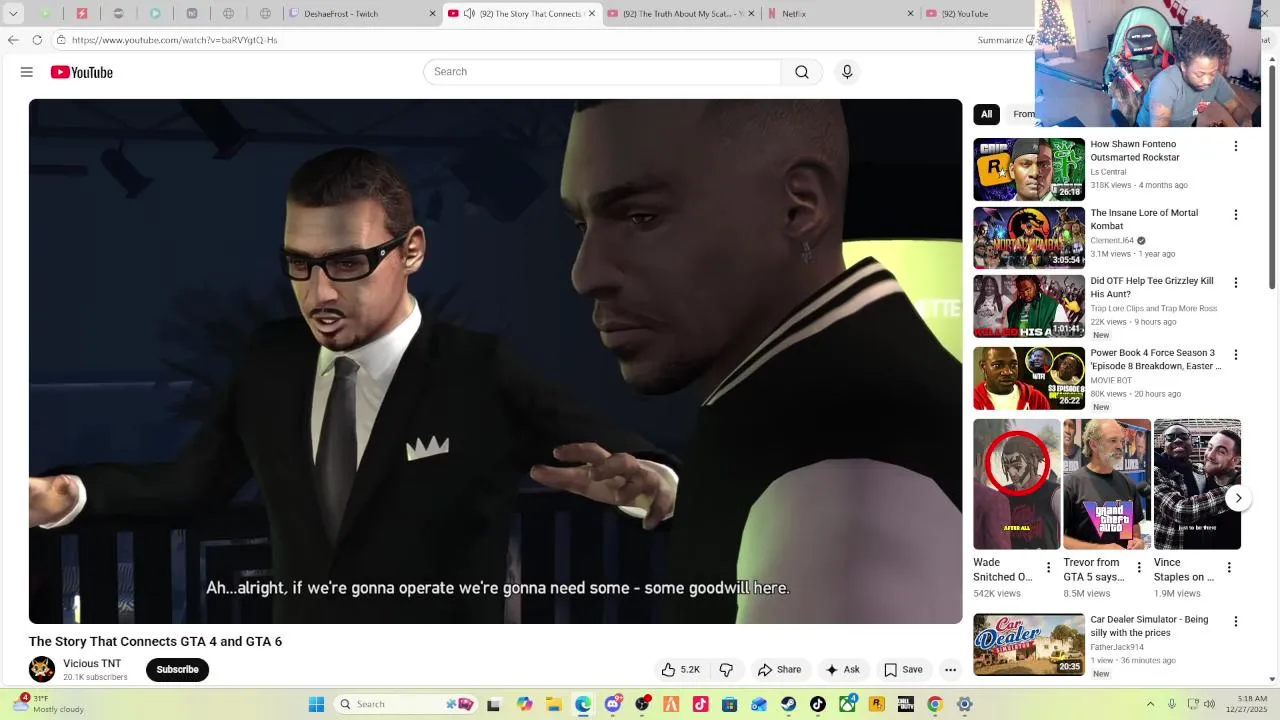The image size is (1280, 720).
Task: Open Wade Snitched short thumbnail
Action: click(x=1017, y=484)
